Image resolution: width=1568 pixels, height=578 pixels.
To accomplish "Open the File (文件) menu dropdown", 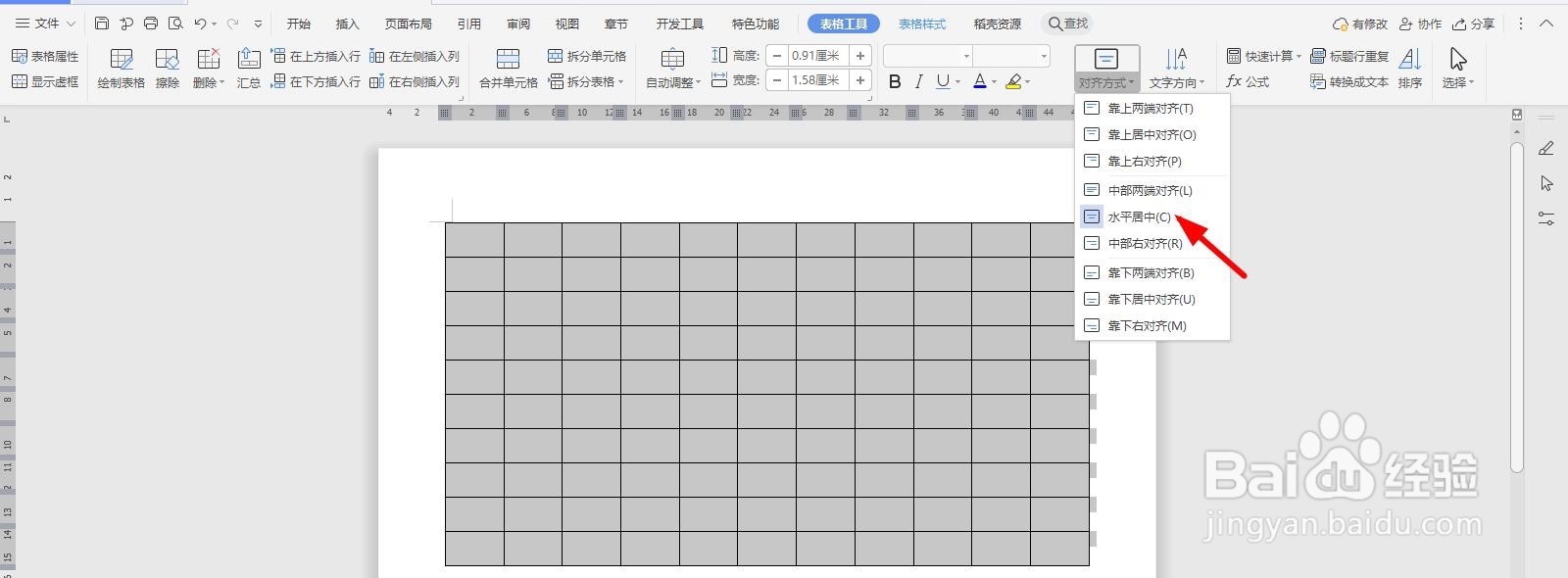I will point(46,24).
